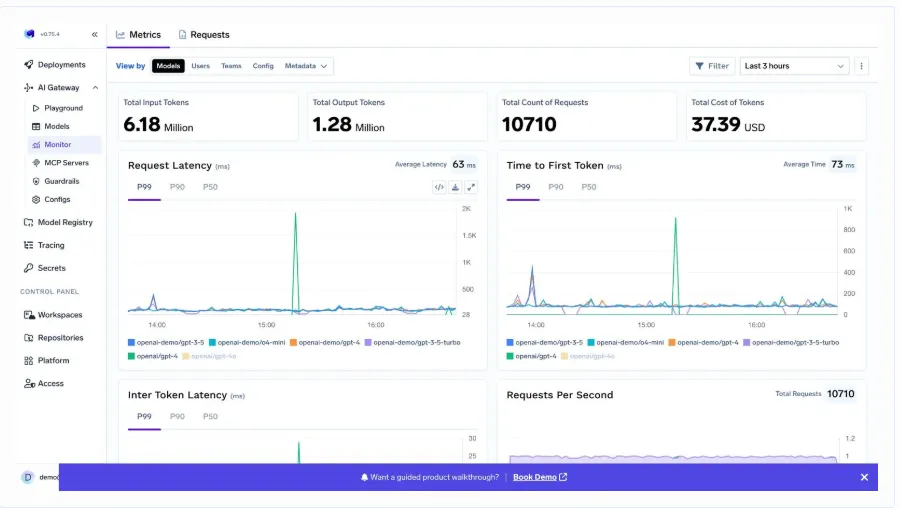Image resolution: width=900 pixels, height=508 pixels.
Task: Open MCP Servers page
Action: click(61, 163)
